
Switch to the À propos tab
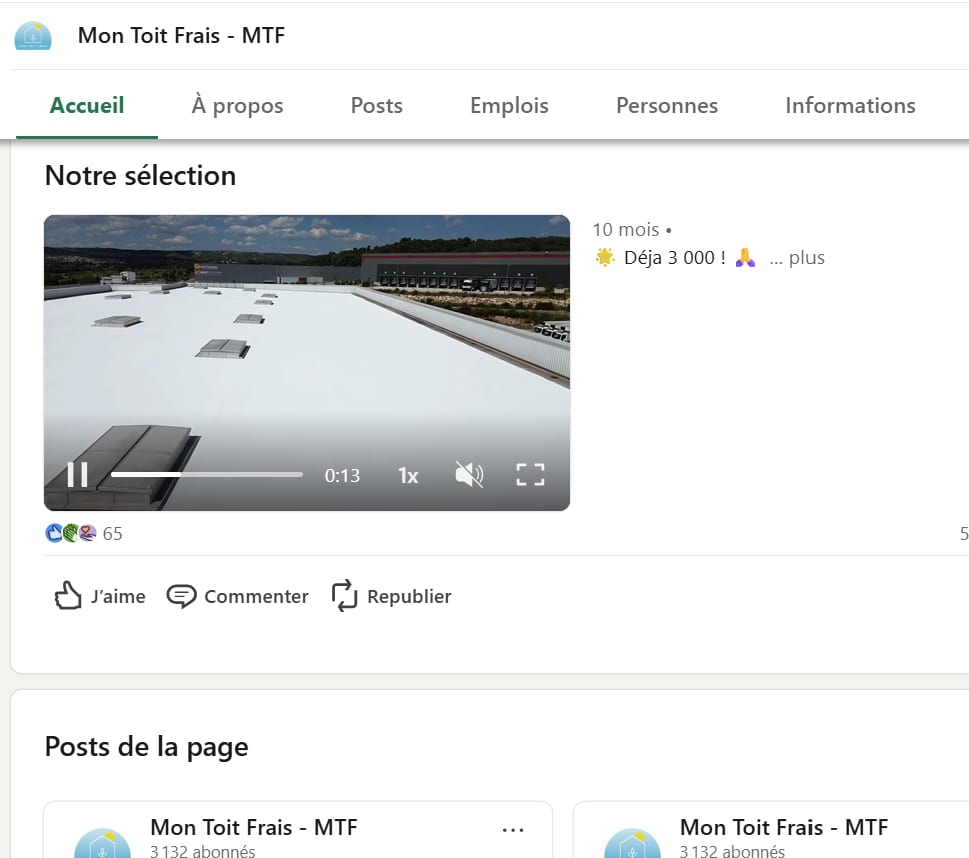pos(237,106)
